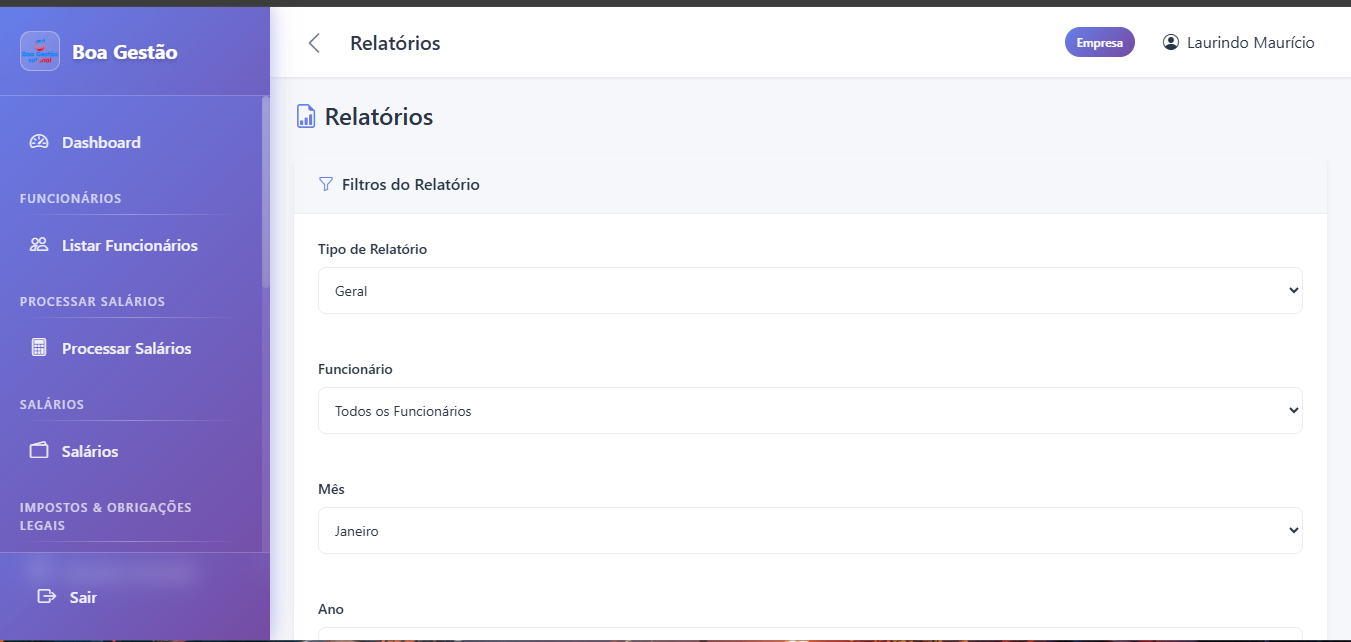Expand the Funcionário selection dropdown
The image size is (1351, 642).
(x=810, y=411)
